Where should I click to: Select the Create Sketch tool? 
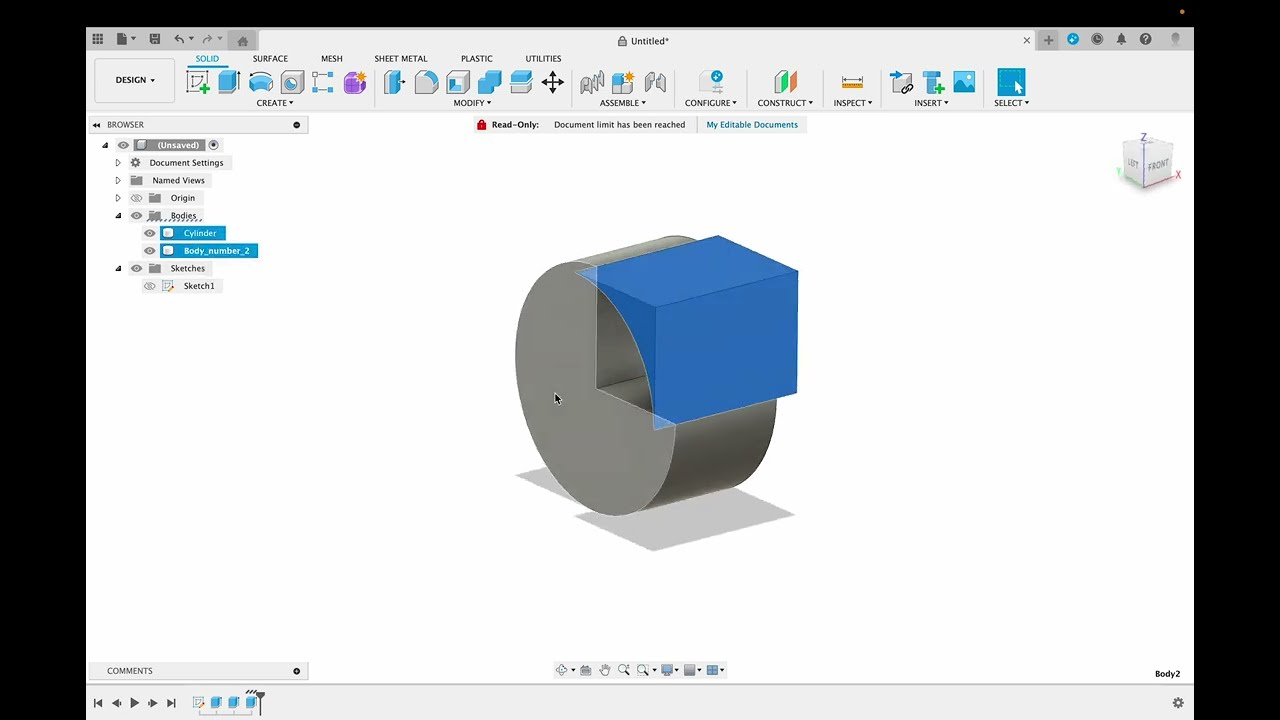pos(198,82)
